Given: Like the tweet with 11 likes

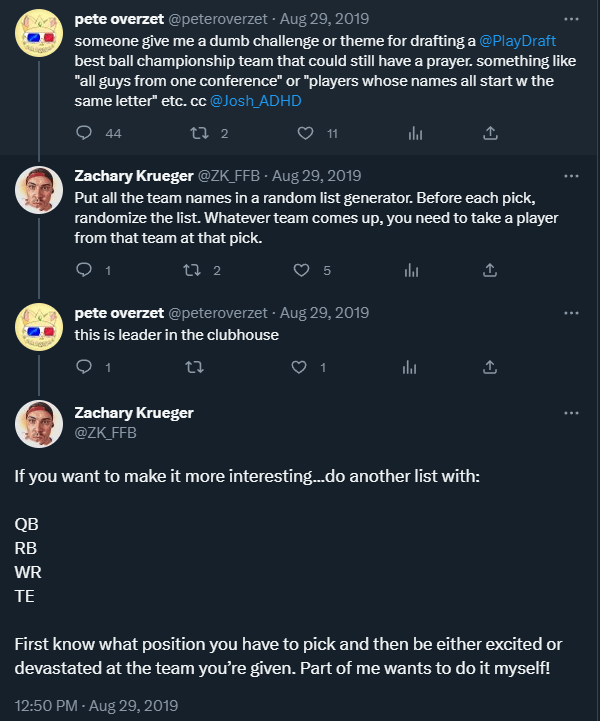Looking at the screenshot, I should (x=305, y=133).
